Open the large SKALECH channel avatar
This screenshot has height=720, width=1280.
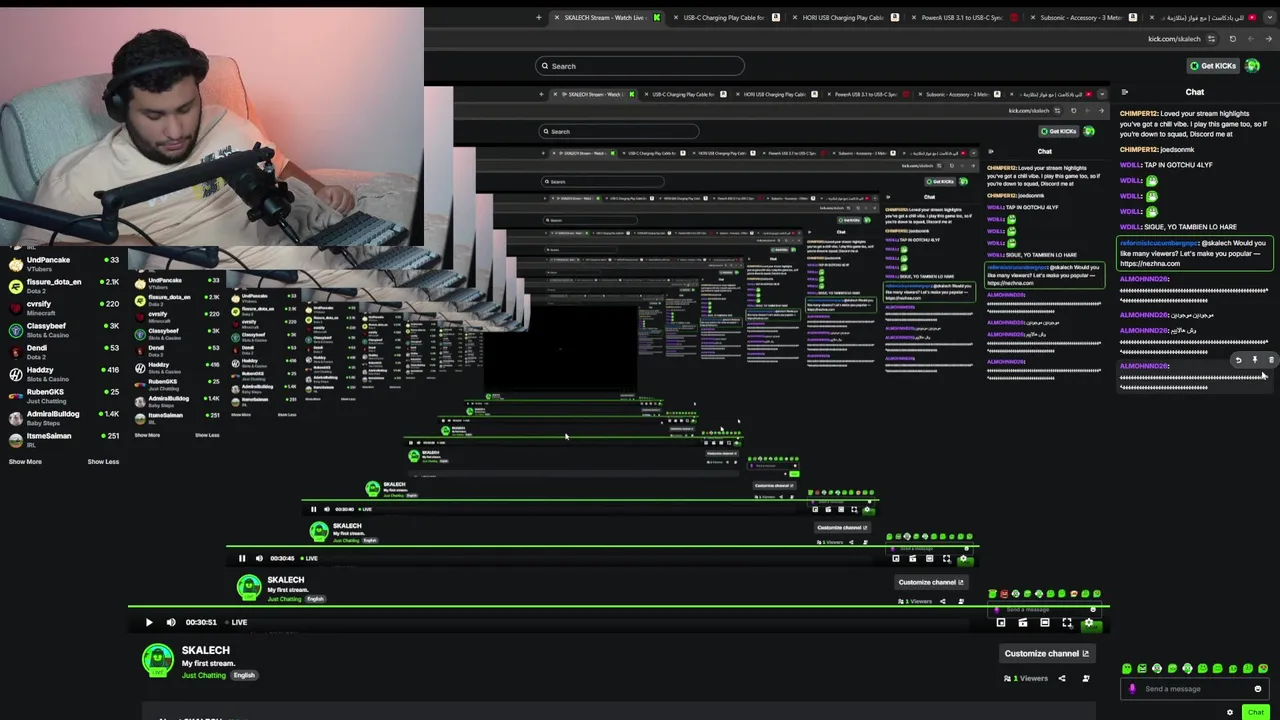tap(158, 661)
